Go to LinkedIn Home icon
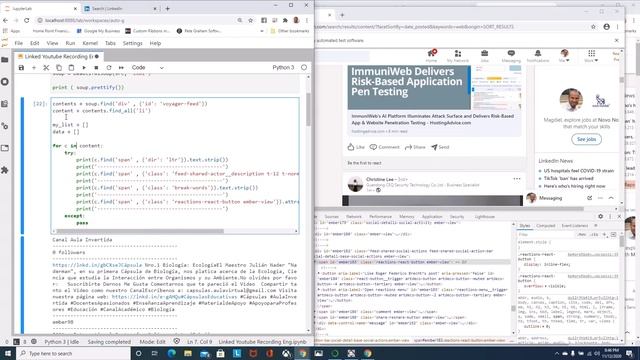 coord(431,56)
